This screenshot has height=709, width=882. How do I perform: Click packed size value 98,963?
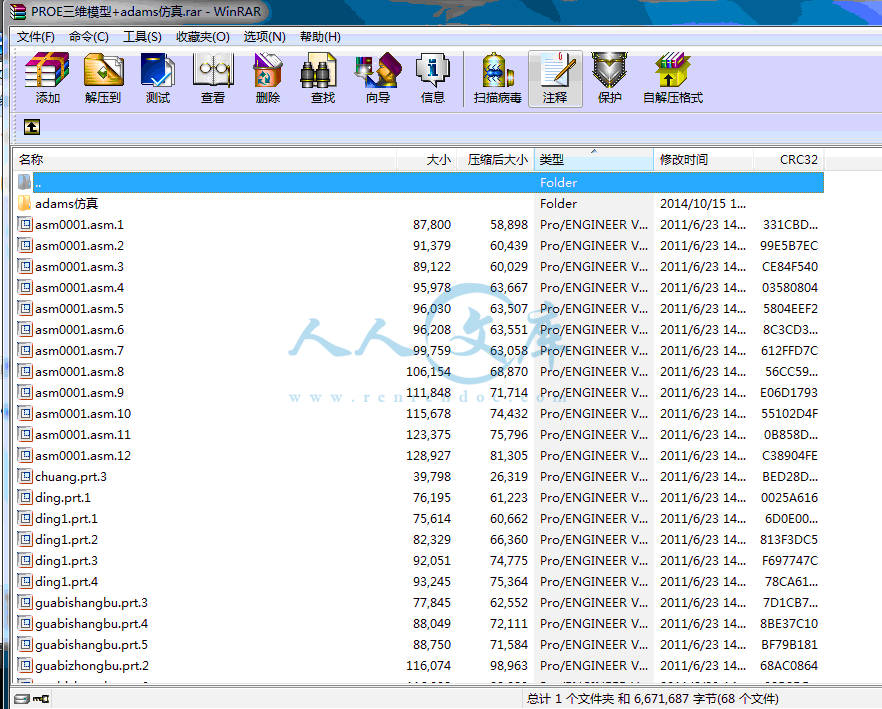(508, 666)
